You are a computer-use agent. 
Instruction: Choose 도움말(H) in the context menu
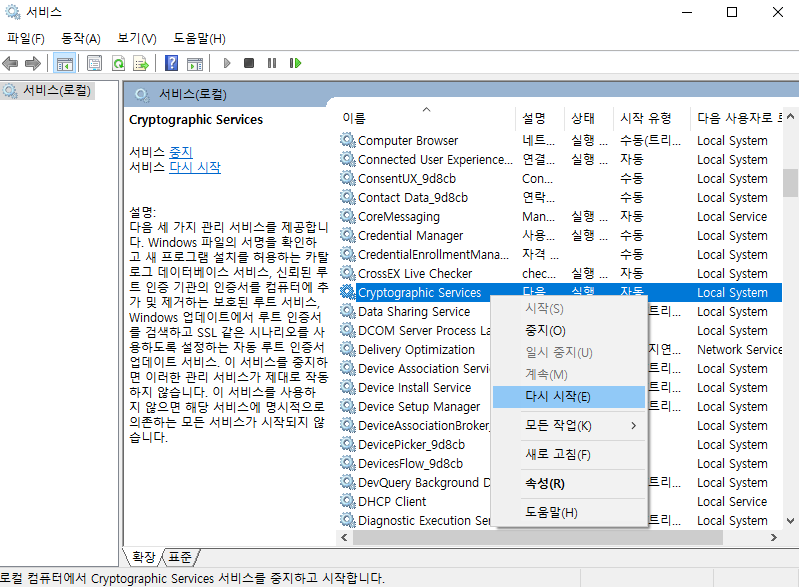pos(569,513)
